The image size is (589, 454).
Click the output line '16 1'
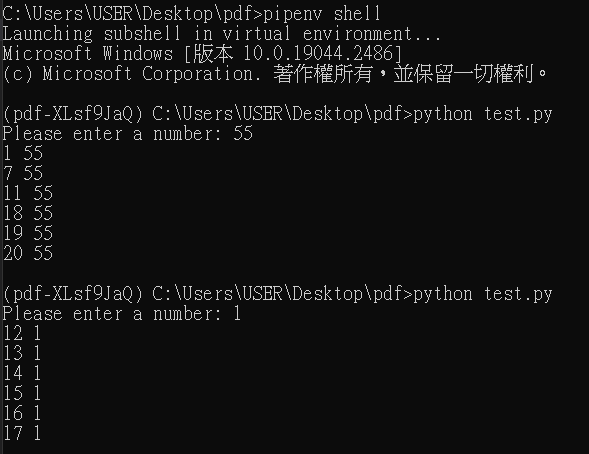pyautogui.click(x=22, y=413)
